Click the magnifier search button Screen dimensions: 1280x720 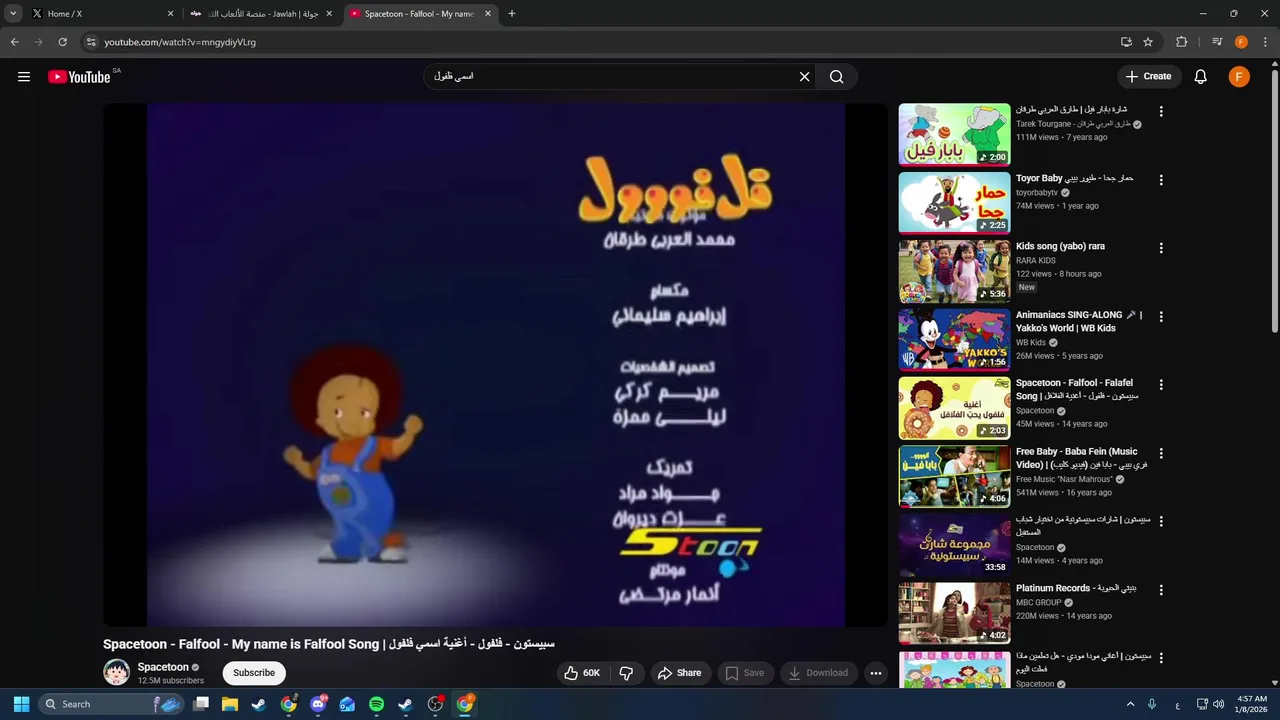(x=837, y=77)
